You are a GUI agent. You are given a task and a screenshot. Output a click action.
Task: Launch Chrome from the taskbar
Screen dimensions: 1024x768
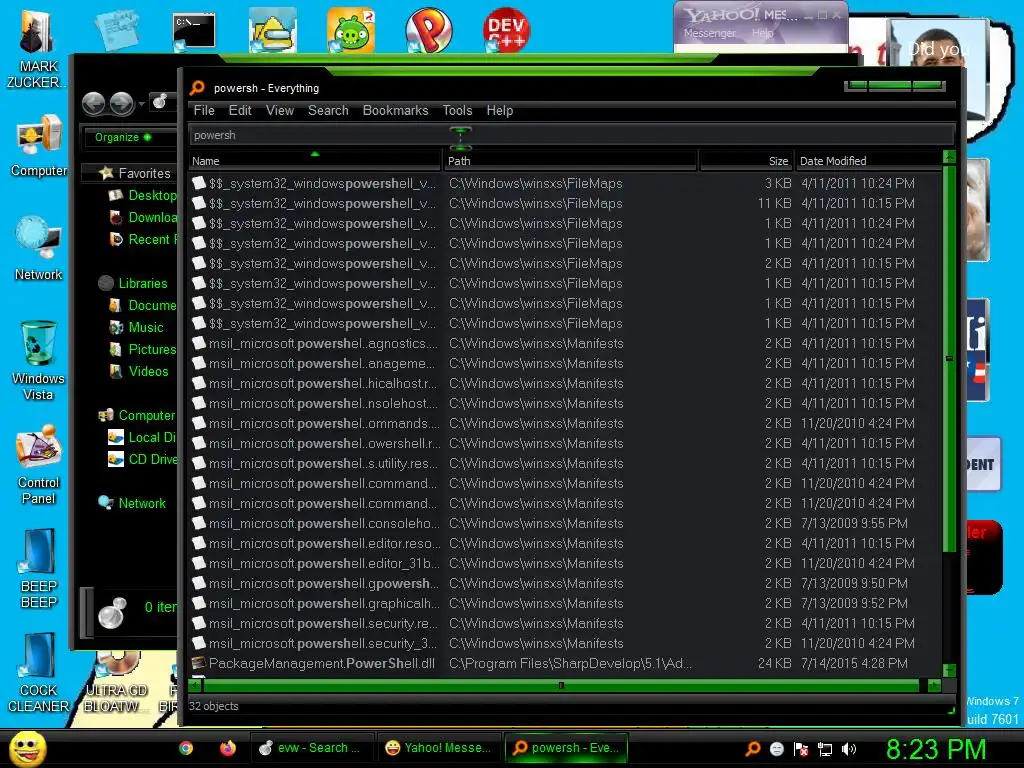click(x=186, y=748)
